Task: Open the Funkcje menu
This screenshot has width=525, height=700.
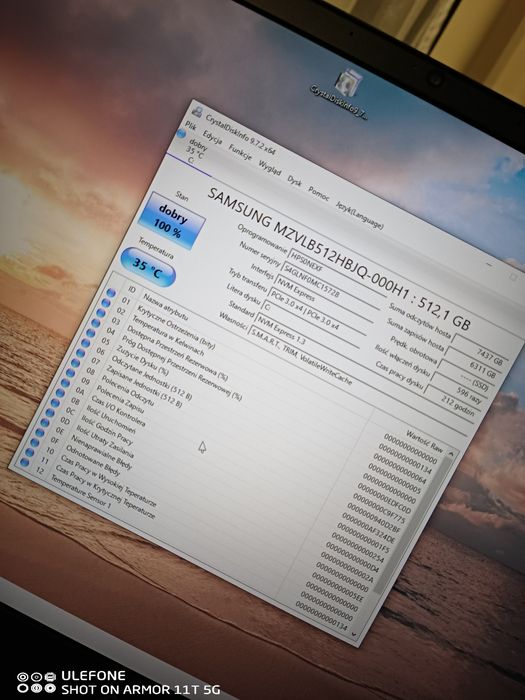Action: 240,152
